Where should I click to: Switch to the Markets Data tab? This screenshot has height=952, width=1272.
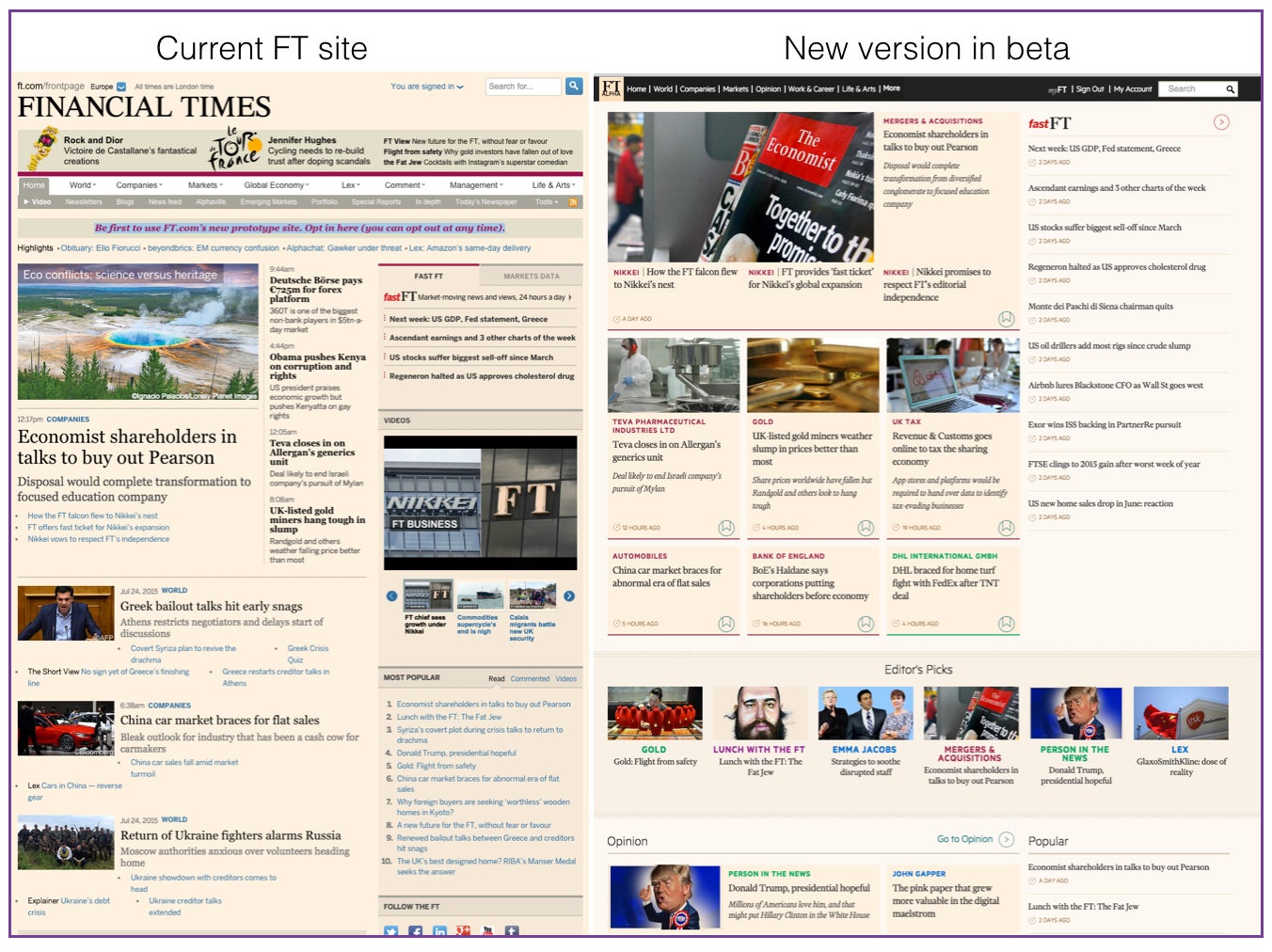coord(531,277)
